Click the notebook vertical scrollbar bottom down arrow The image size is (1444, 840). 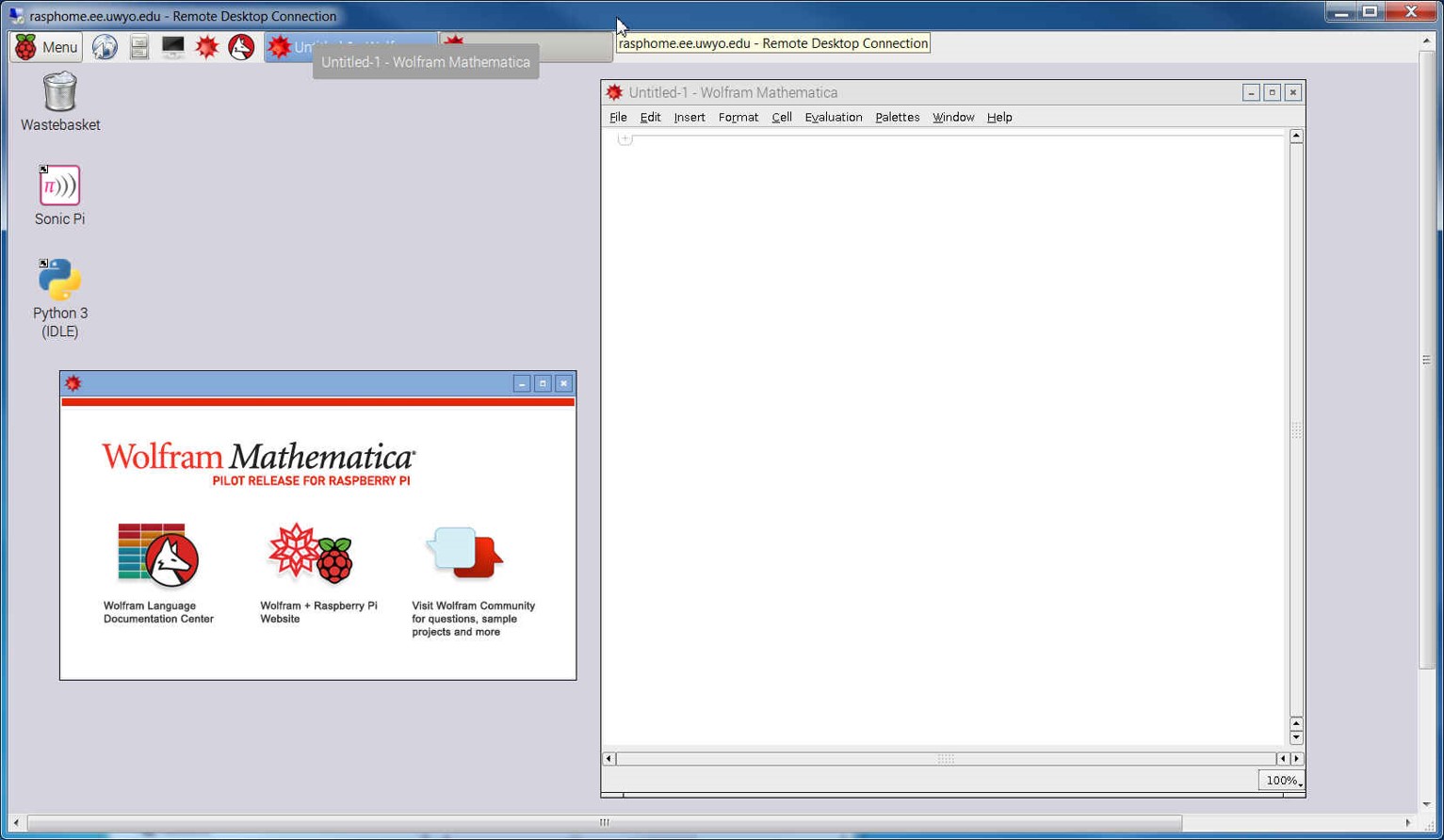click(x=1296, y=737)
